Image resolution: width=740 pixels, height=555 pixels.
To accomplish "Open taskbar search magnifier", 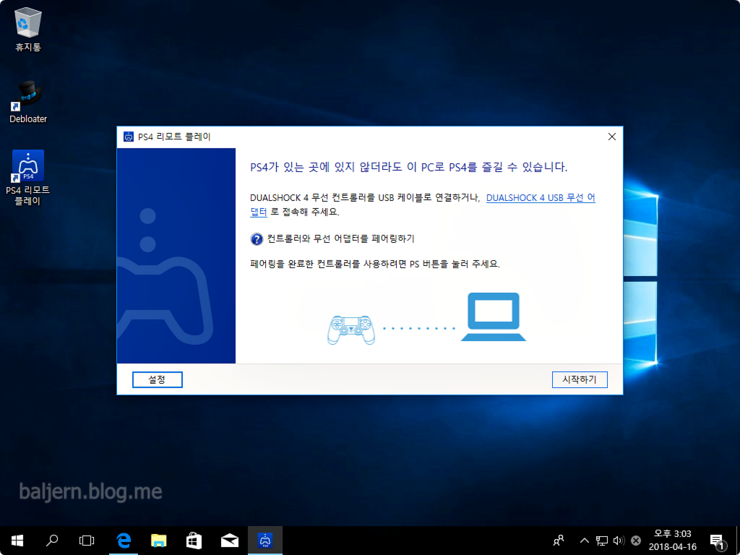I will (x=52, y=541).
